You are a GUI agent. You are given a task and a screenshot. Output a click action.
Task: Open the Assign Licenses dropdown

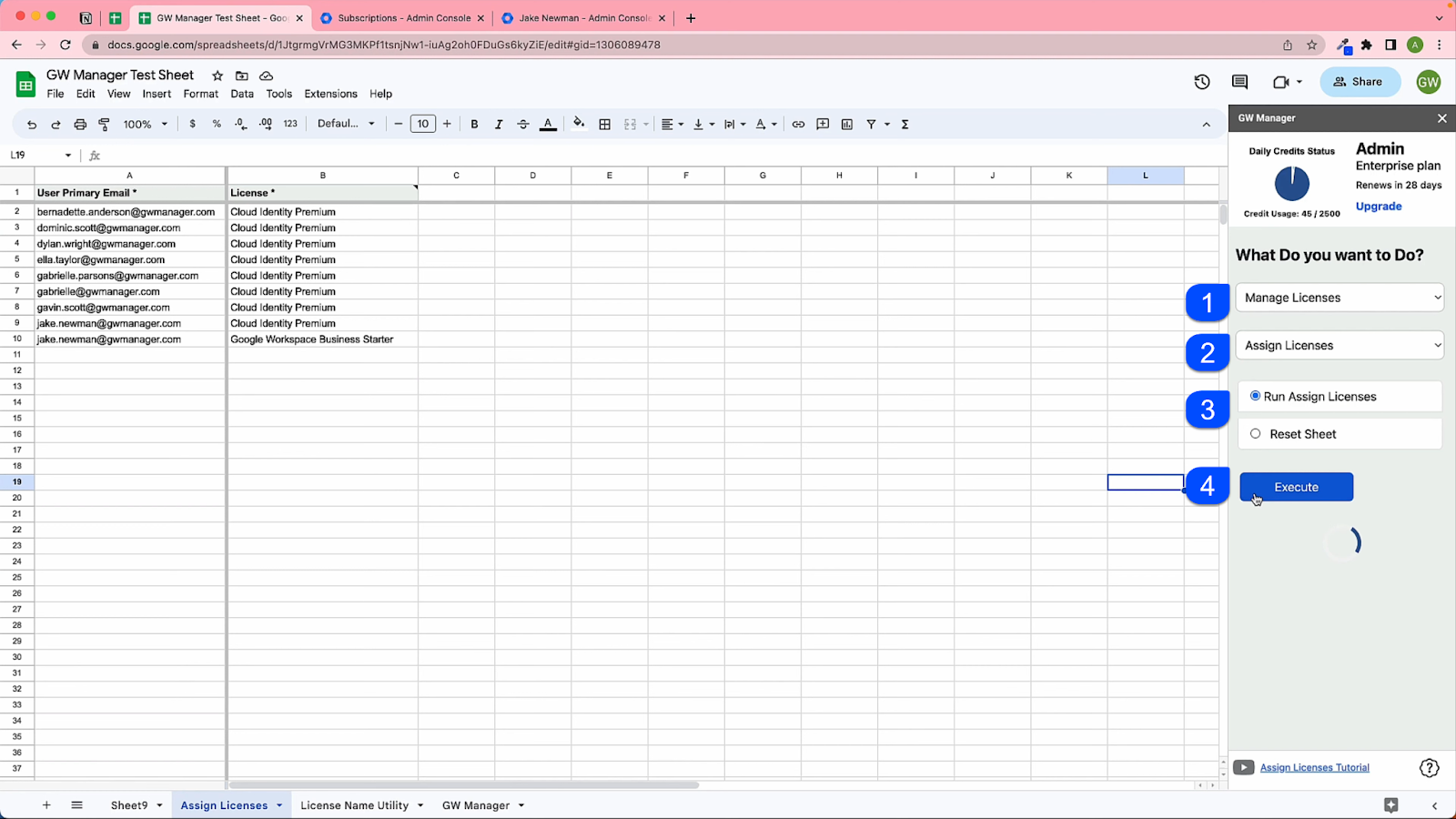(x=1340, y=346)
